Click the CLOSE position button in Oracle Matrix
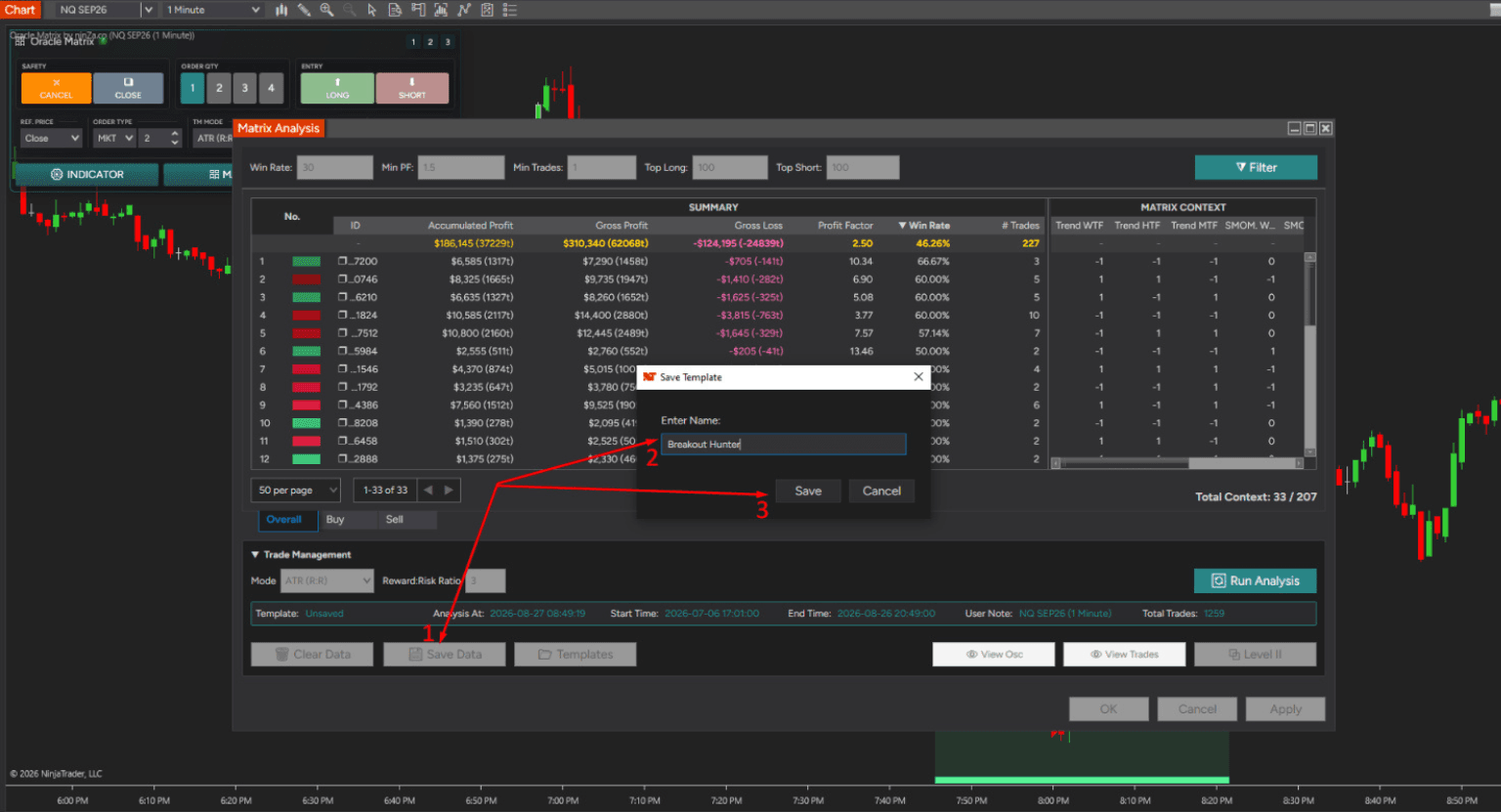1501x812 pixels. click(128, 88)
